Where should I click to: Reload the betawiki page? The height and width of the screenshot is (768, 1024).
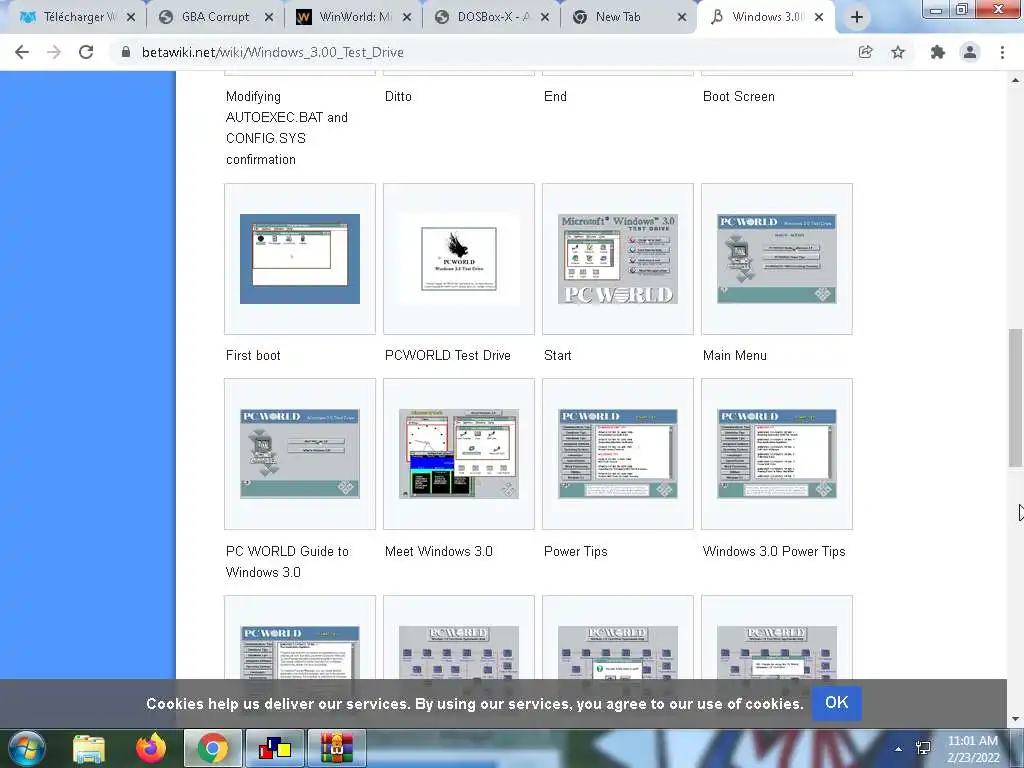click(86, 52)
